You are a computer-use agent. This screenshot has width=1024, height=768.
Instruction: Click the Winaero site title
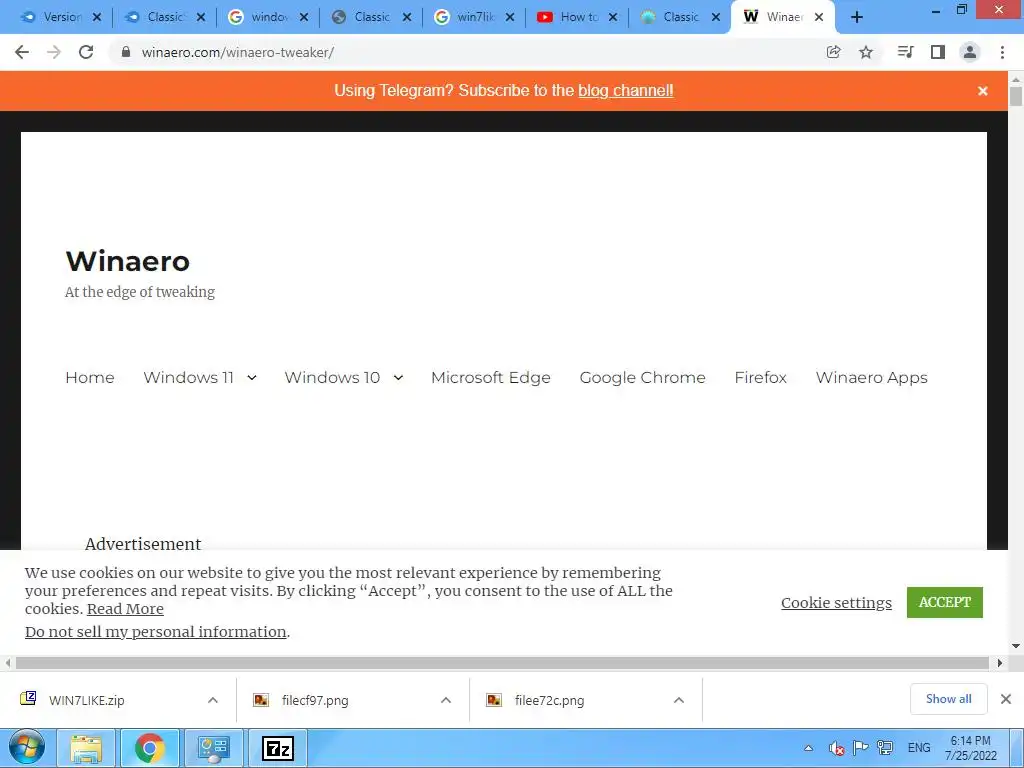(x=127, y=261)
